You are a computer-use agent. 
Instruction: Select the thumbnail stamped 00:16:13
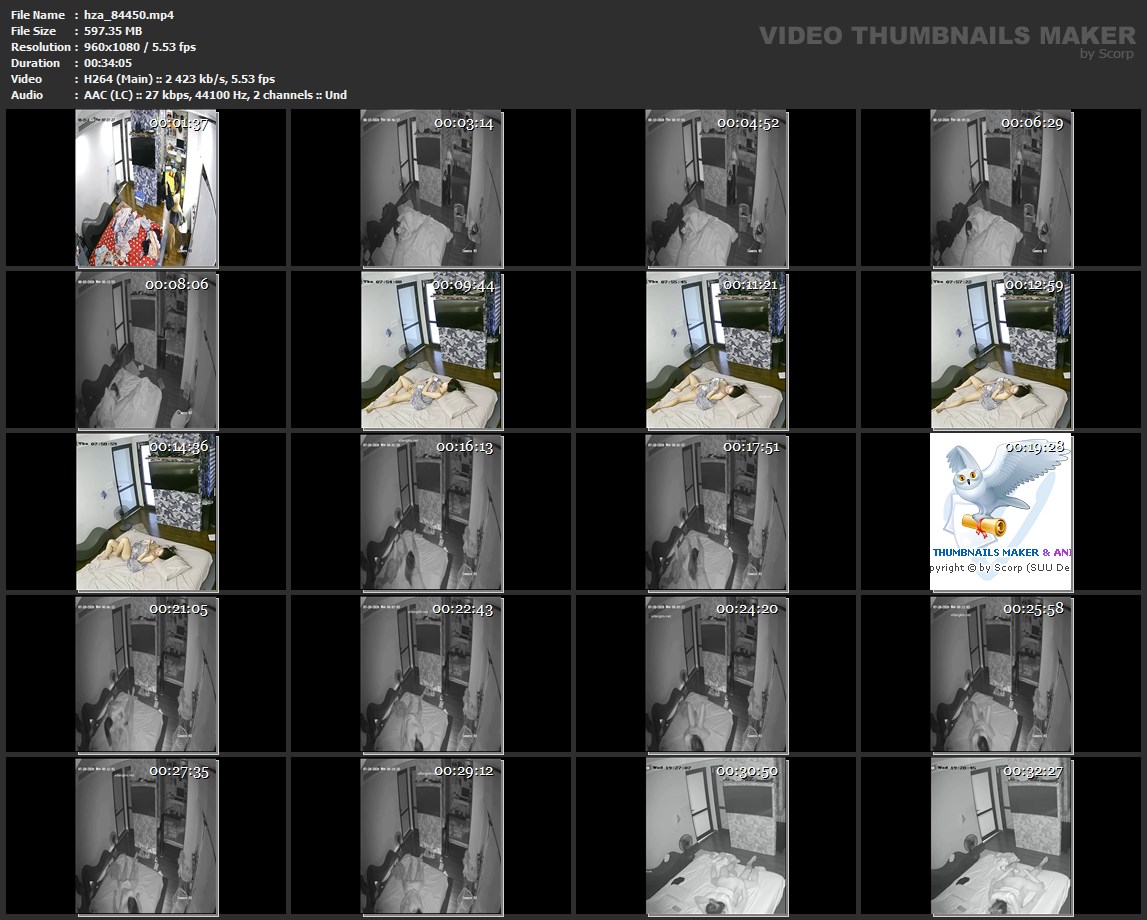[431, 512]
